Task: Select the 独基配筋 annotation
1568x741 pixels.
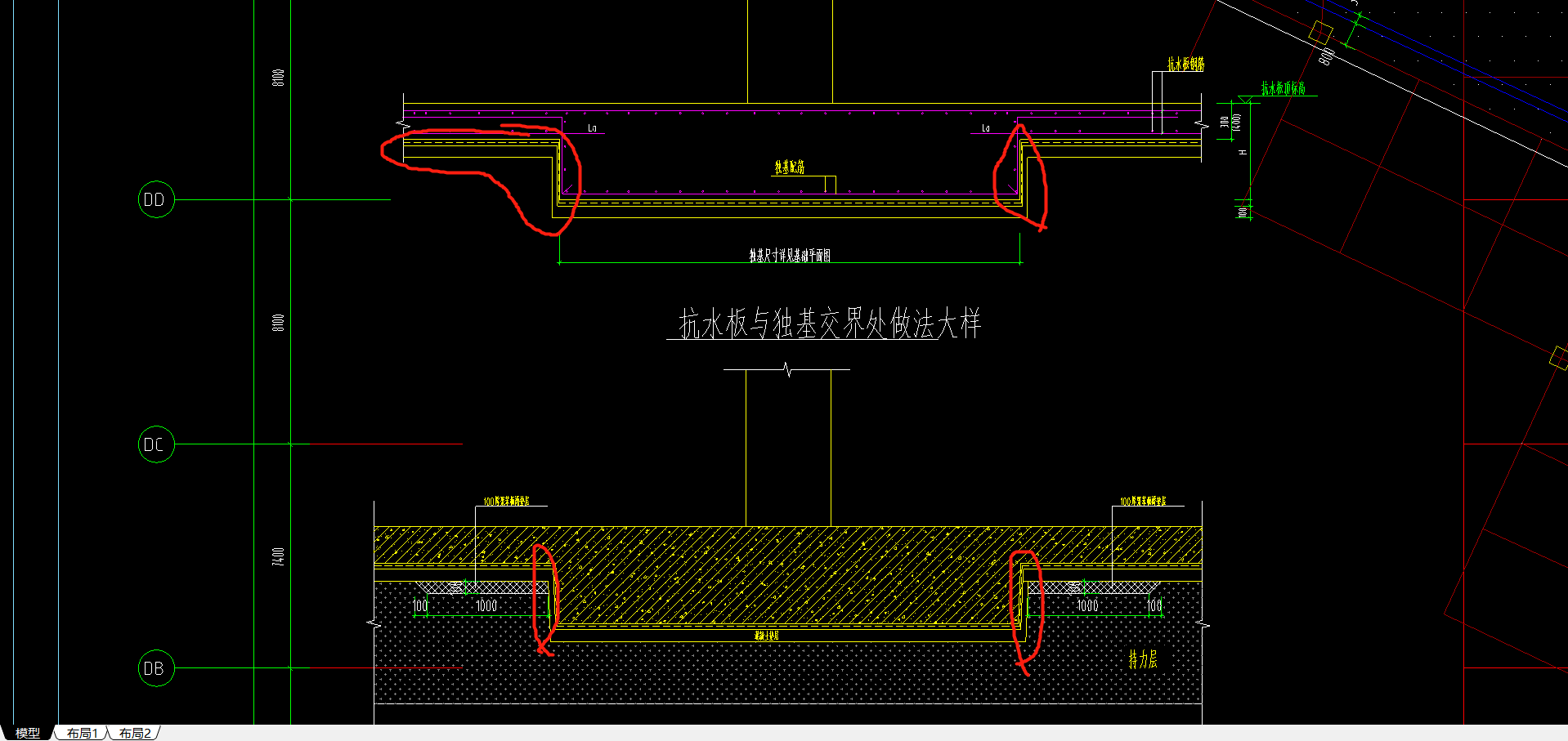Action: tap(790, 167)
